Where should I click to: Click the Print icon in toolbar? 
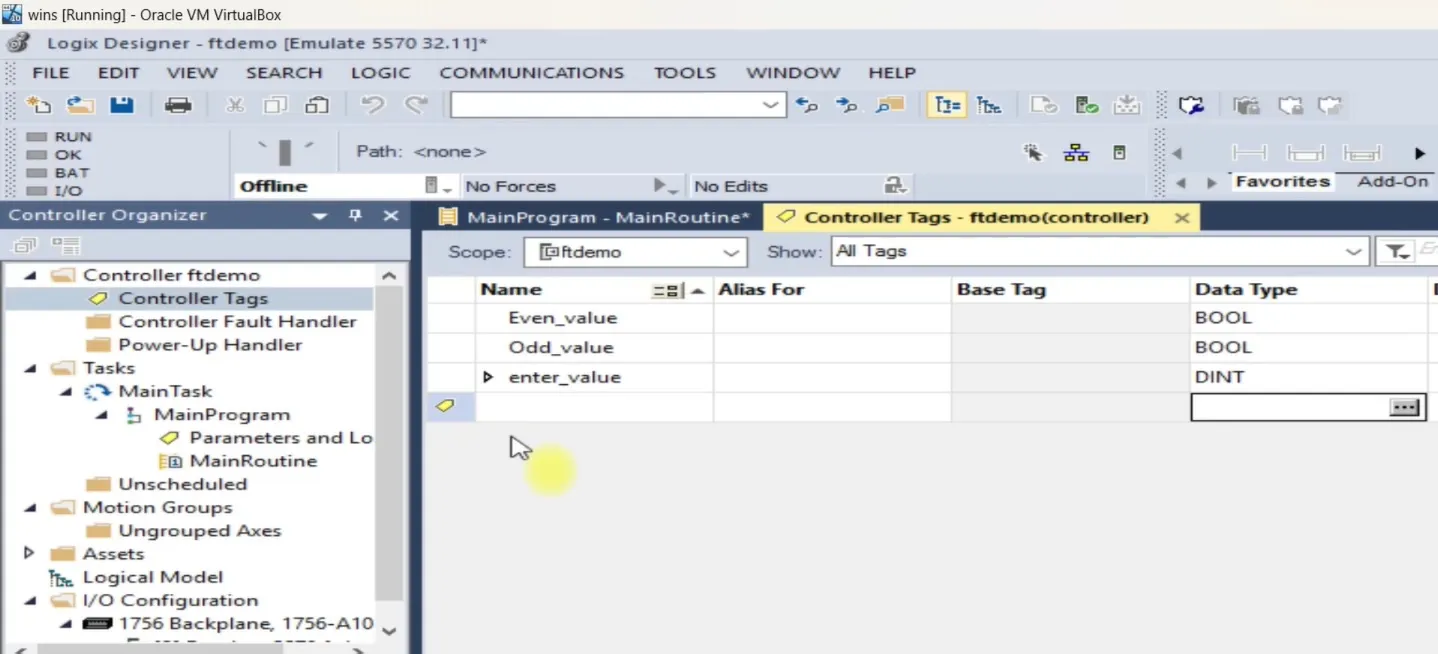178,105
